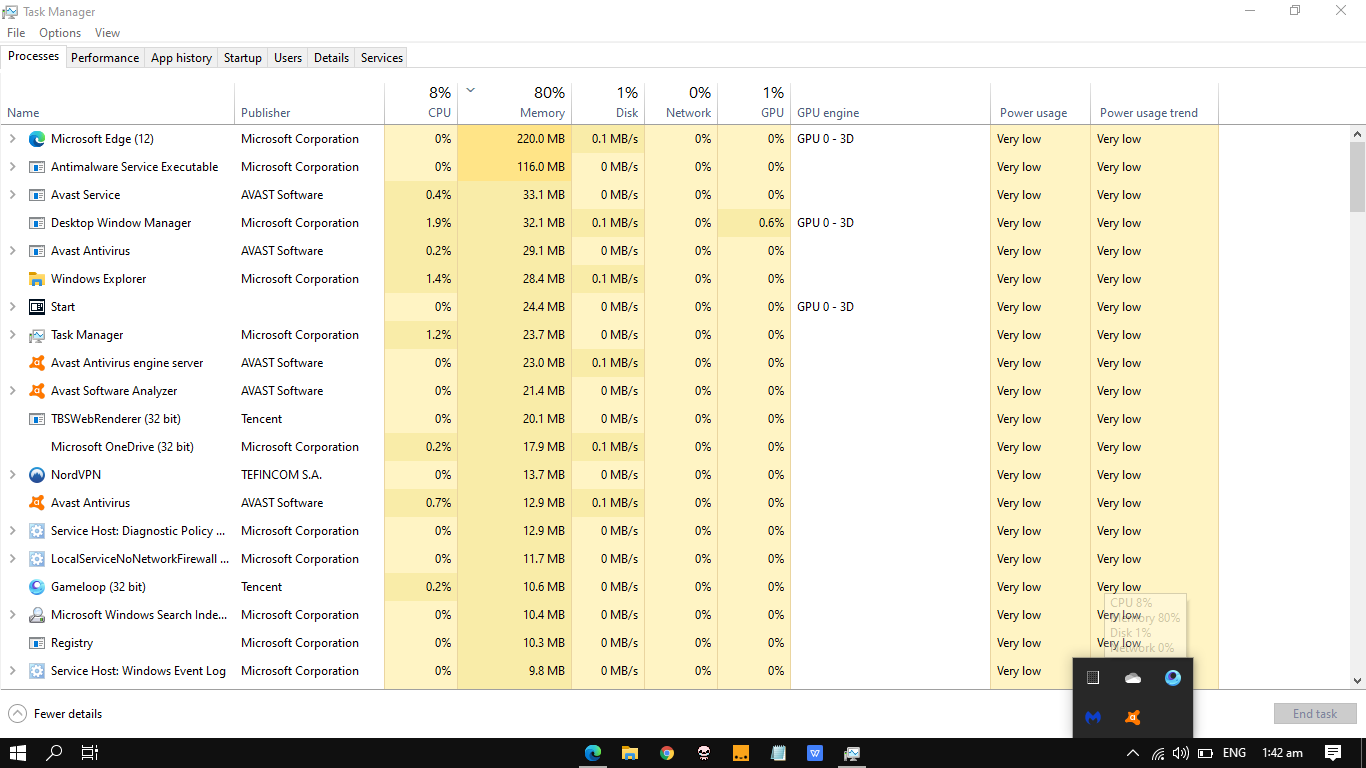Click the Registry process icon
Screen dimensions: 1366x768
[x=37, y=643]
